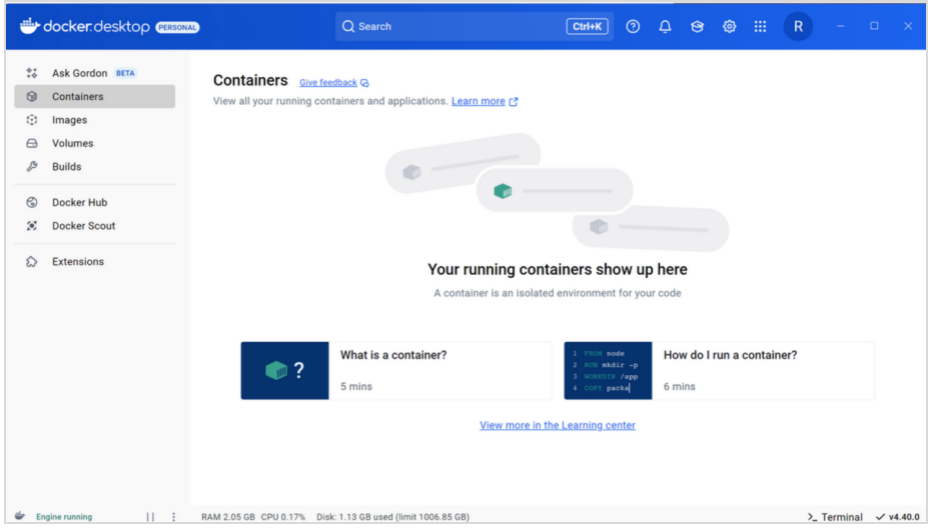Open the Learning center graduation cap icon
The width and height of the screenshot is (932, 530).
(x=697, y=27)
